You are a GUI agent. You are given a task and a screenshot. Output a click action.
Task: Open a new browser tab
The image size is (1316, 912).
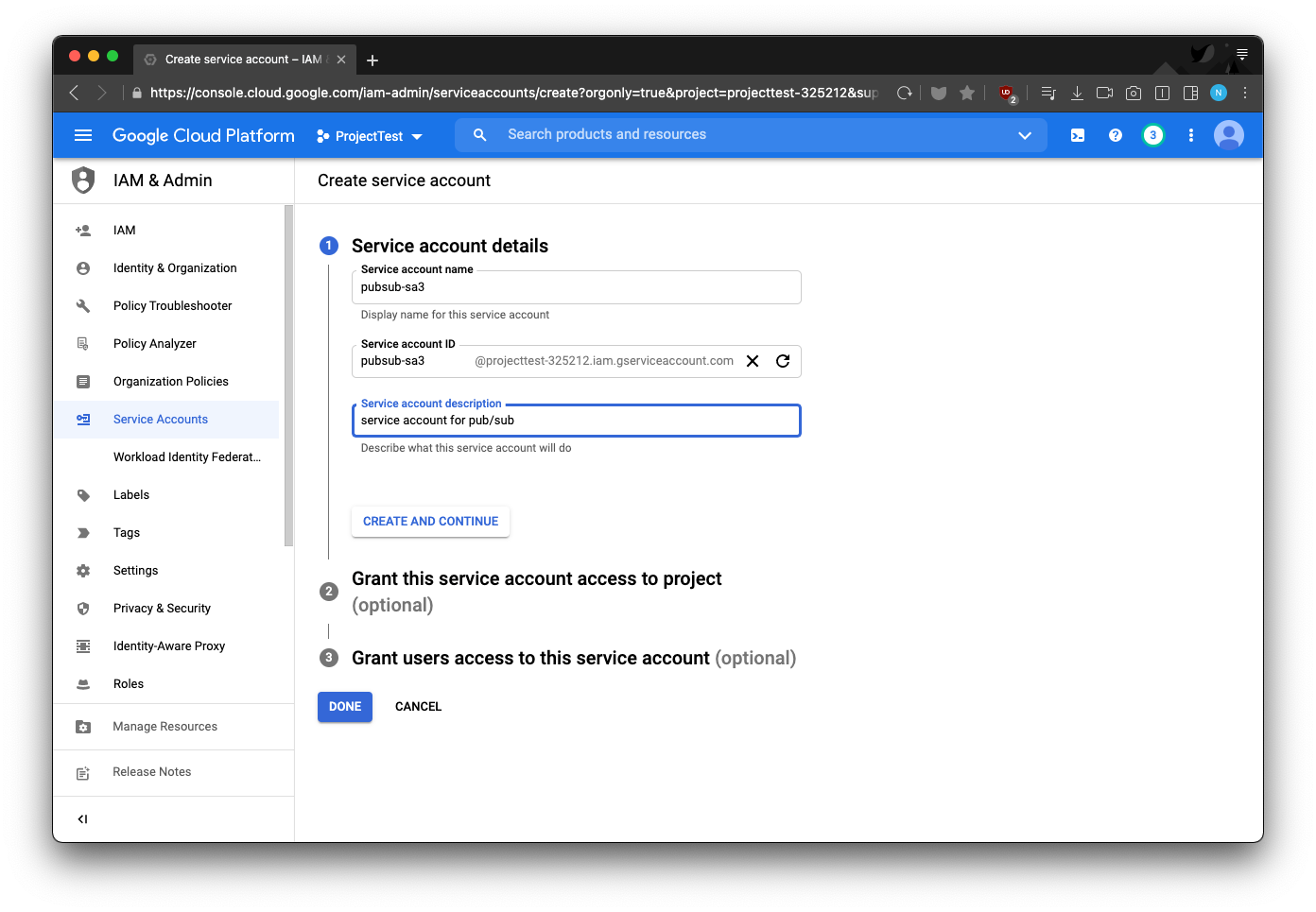(x=372, y=60)
